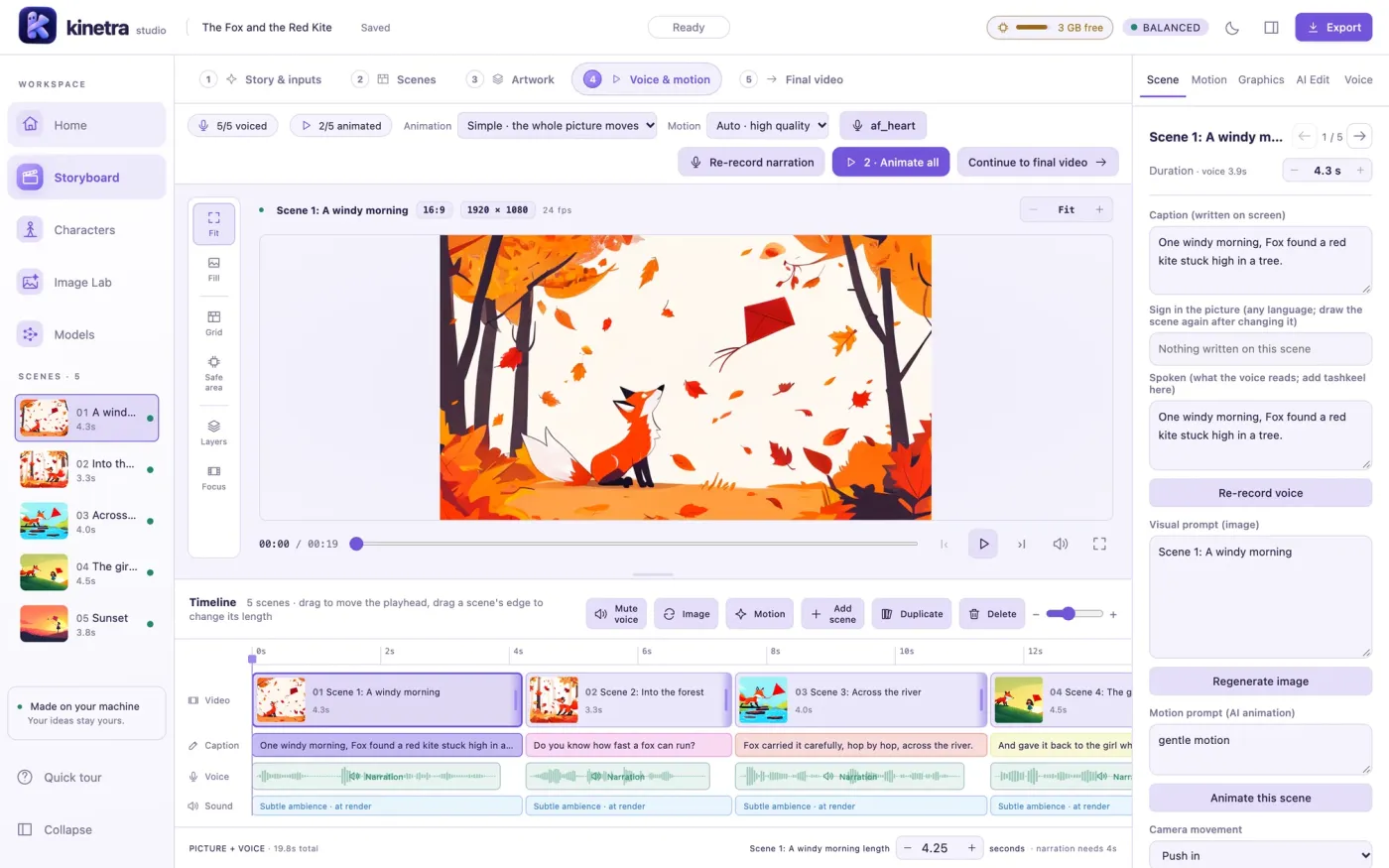Select the Focus tool
1389x868 pixels.
coord(213,477)
